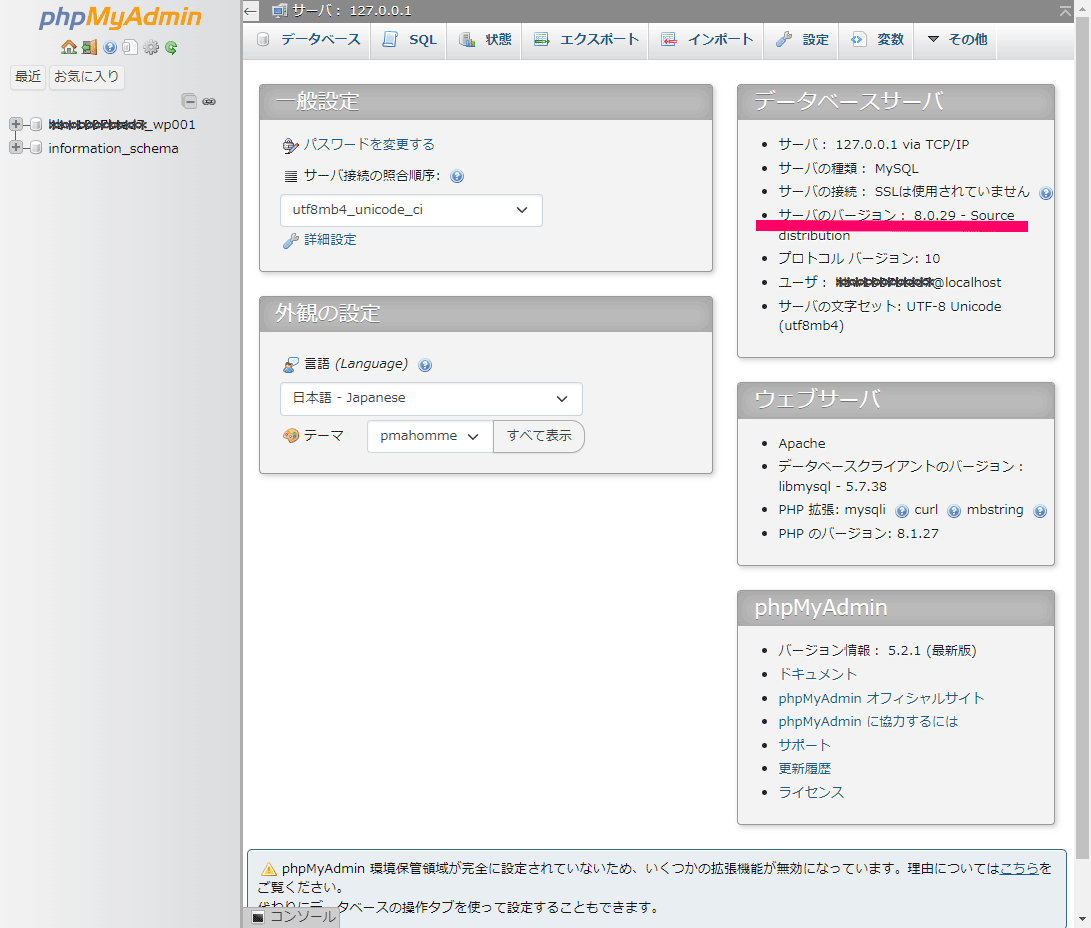Open the コンソール console bar
Screen dimensions: 1091x928
[x=294, y=916]
